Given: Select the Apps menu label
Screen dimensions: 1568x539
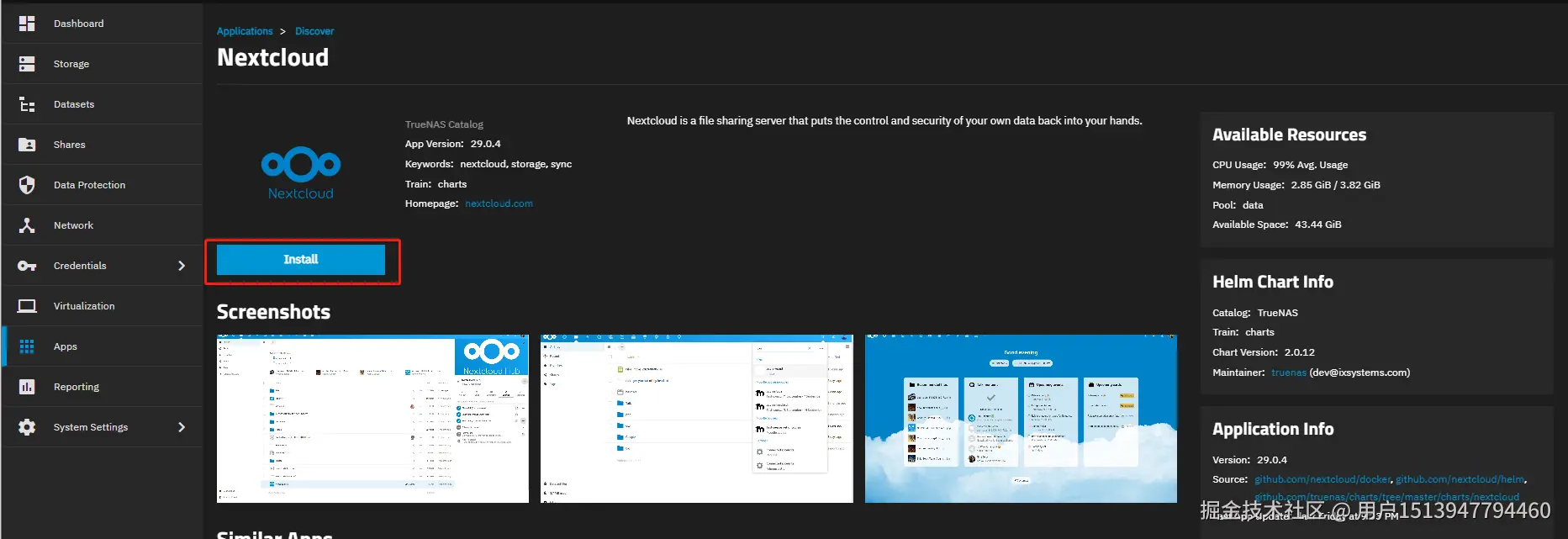Looking at the screenshot, I should point(66,346).
